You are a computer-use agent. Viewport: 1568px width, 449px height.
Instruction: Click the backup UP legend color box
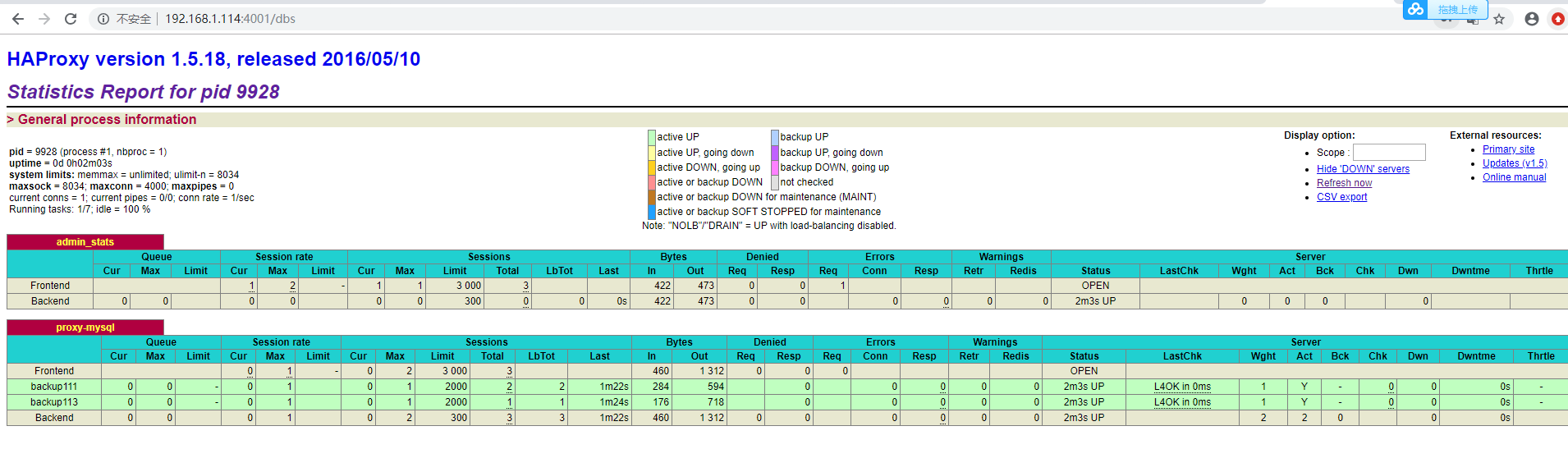[775, 137]
